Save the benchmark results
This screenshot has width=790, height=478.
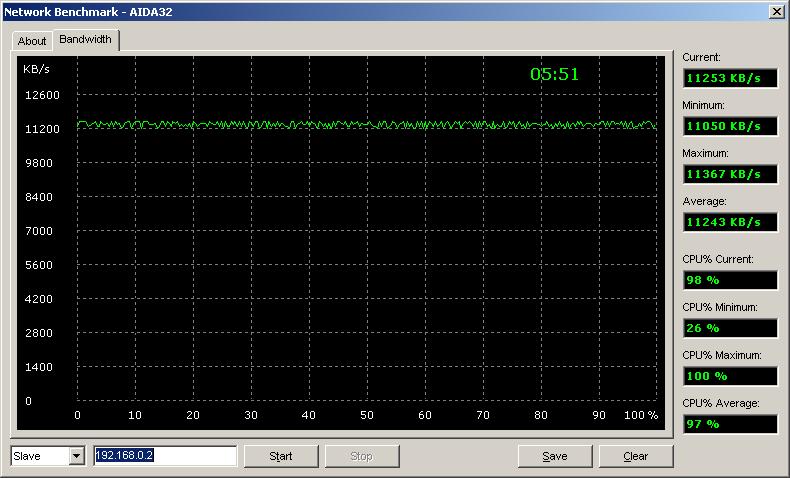coord(555,456)
